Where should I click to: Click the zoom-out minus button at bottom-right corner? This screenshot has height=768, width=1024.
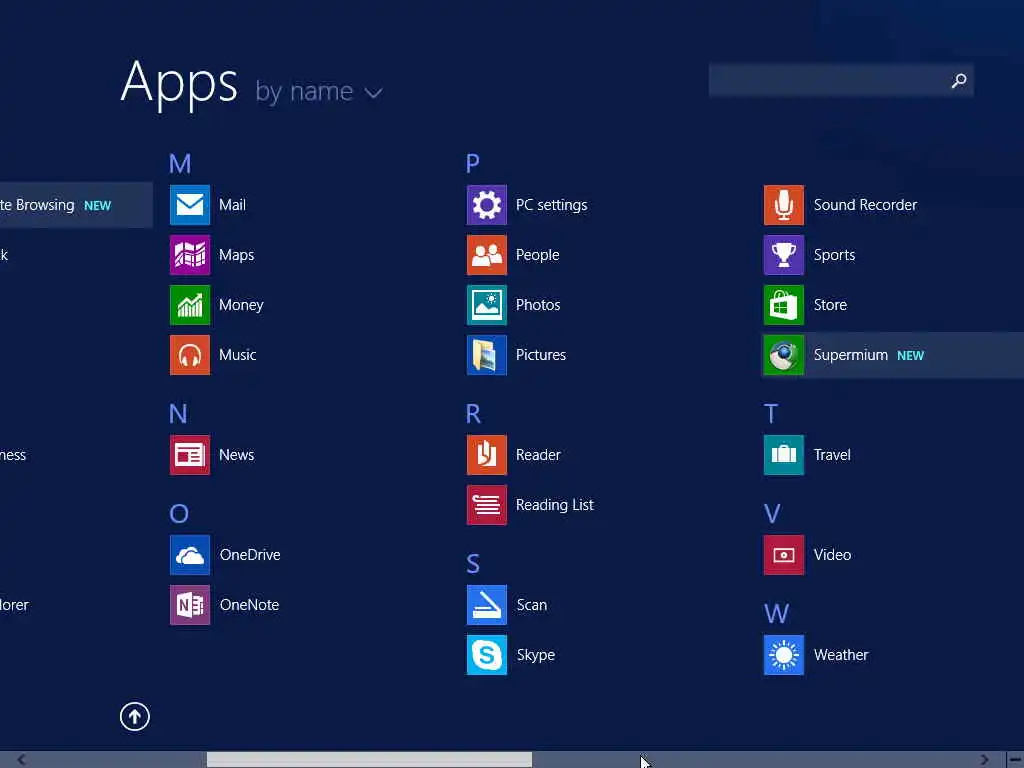(x=1016, y=760)
